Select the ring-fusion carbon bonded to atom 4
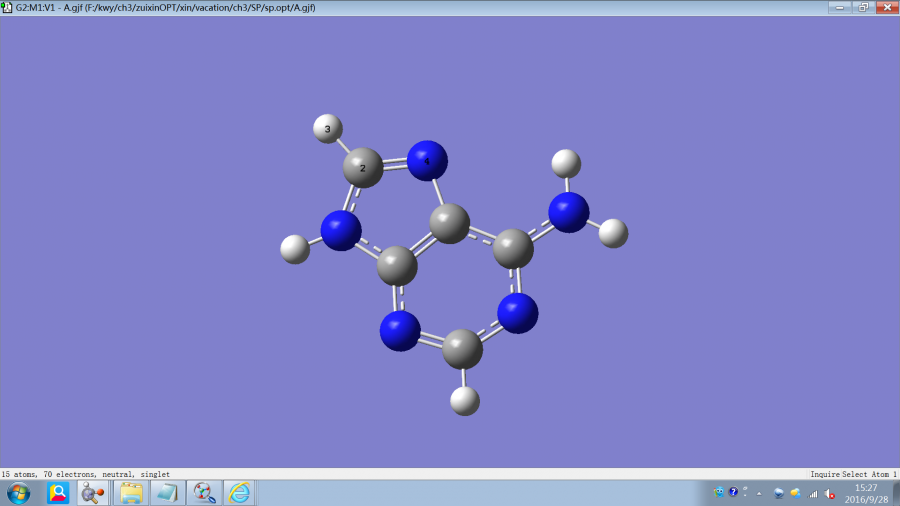Image resolution: width=900 pixels, height=506 pixels. (x=449, y=223)
